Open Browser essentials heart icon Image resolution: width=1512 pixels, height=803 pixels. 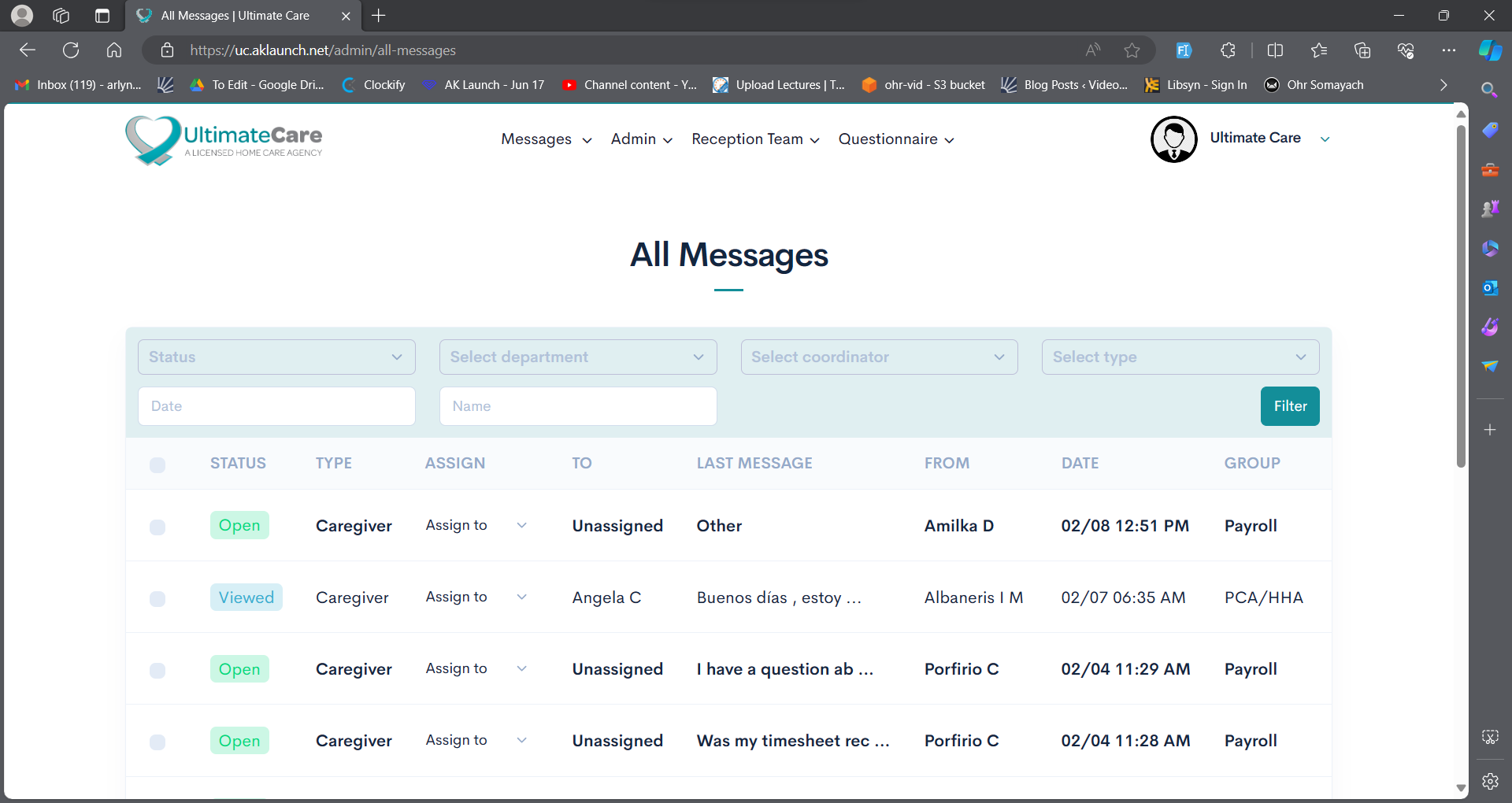pos(1406,50)
